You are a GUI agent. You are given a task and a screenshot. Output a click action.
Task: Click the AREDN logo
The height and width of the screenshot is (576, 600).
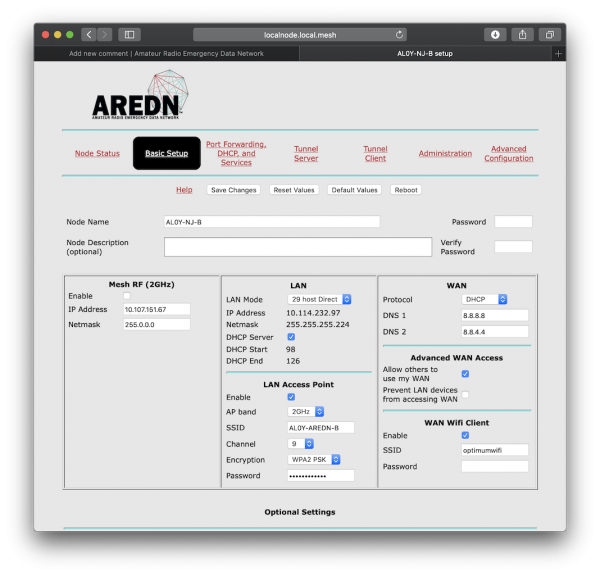140,95
